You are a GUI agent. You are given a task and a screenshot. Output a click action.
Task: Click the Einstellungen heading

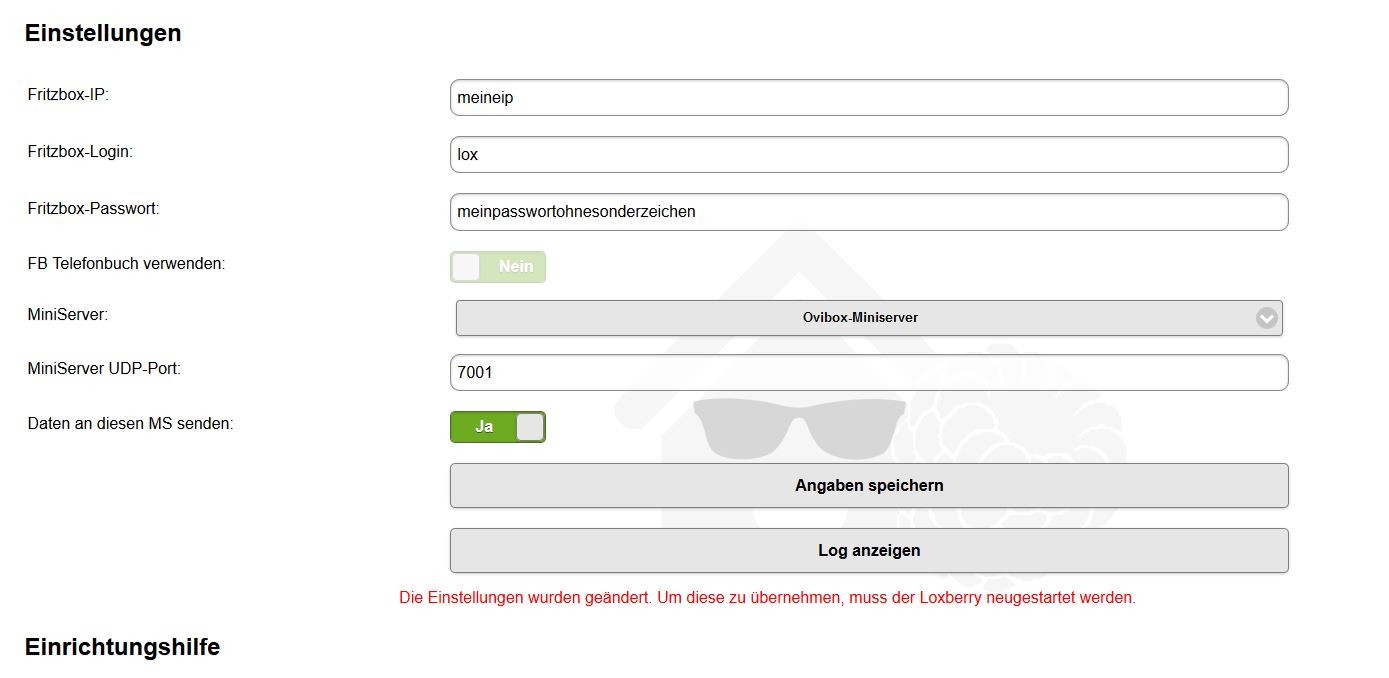[x=103, y=33]
